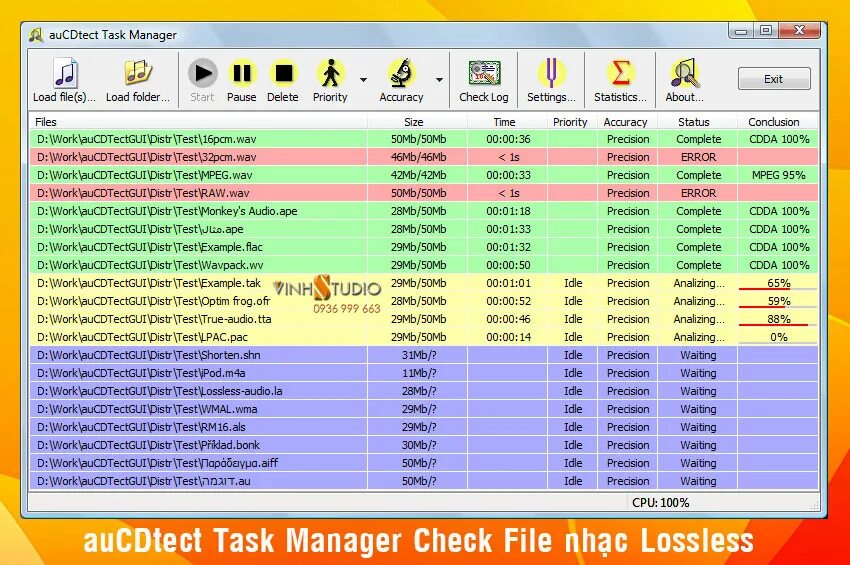Maximize the auCDtect Task Manager window
The height and width of the screenshot is (565, 850).
point(766,31)
